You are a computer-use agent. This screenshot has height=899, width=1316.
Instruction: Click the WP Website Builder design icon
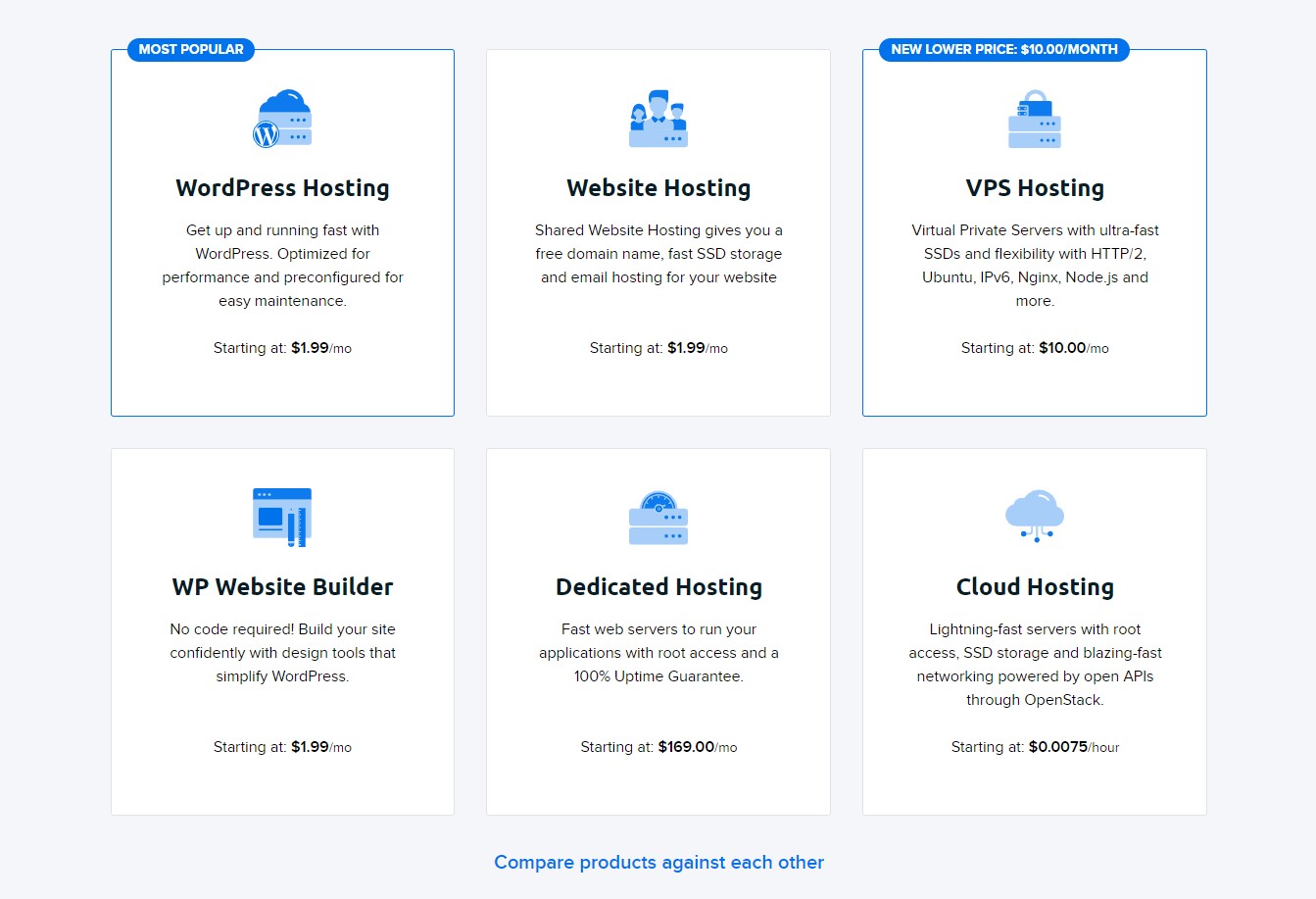tap(282, 518)
